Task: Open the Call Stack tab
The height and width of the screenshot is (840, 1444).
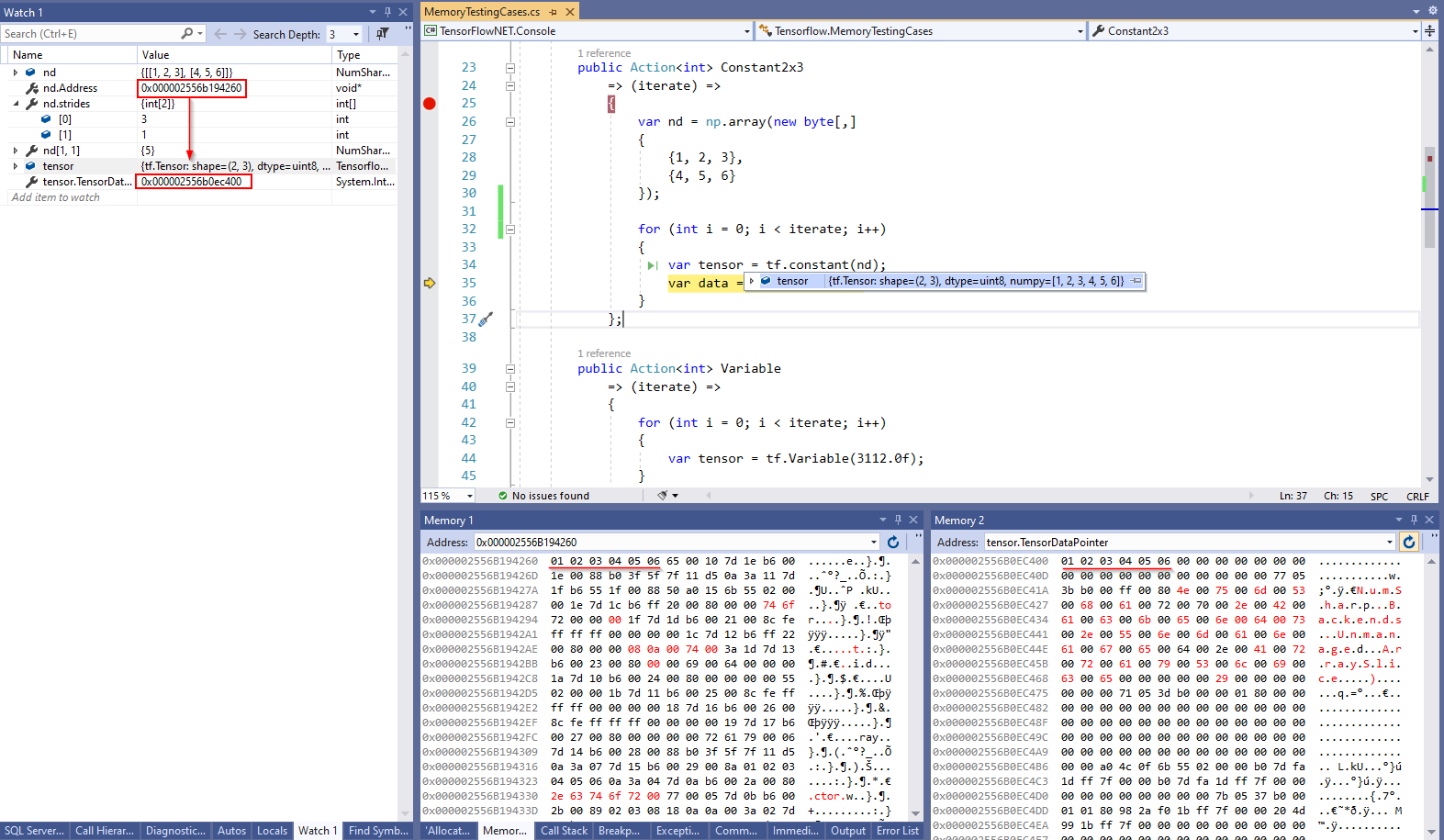Action: pyautogui.click(x=563, y=831)
